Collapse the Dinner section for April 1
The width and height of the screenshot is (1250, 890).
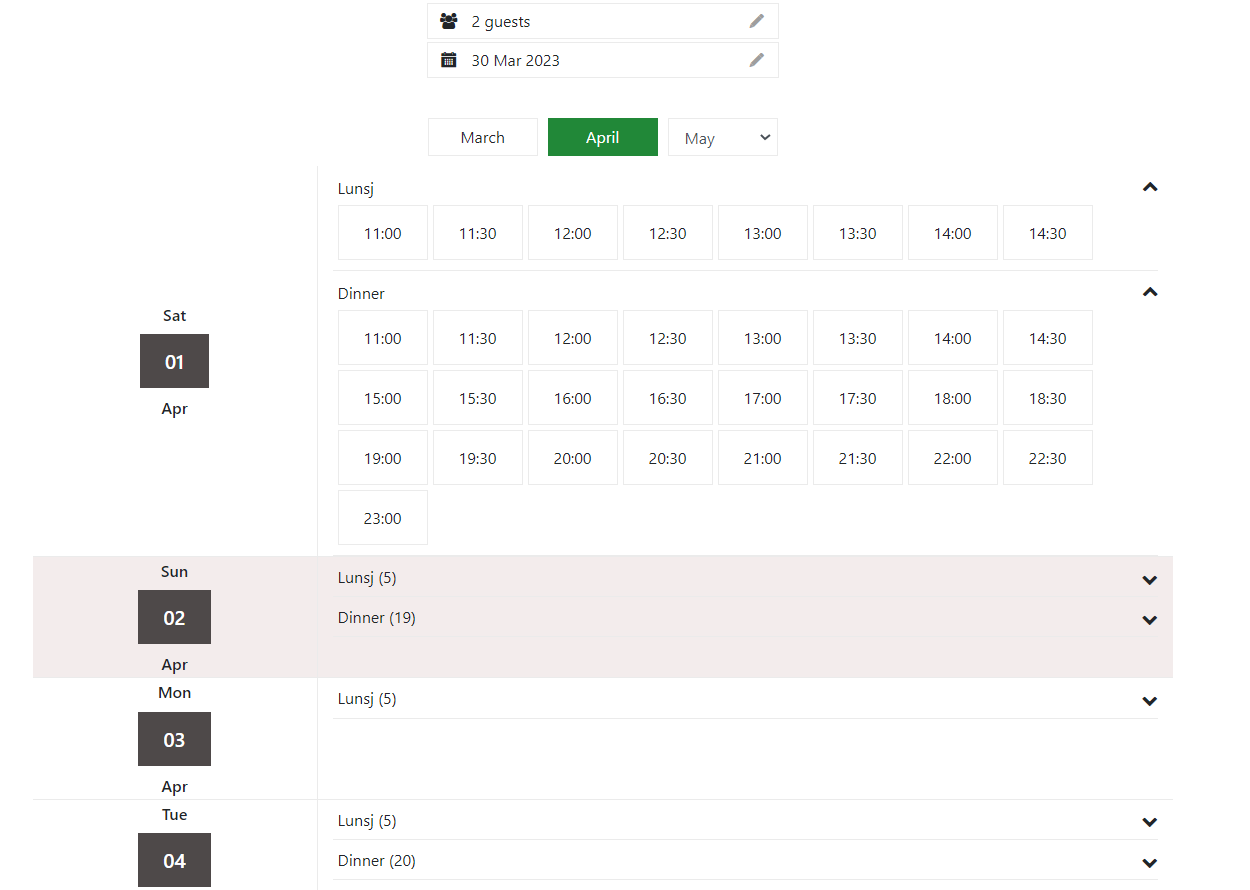pyautogui.click(x=1149, y=291)
